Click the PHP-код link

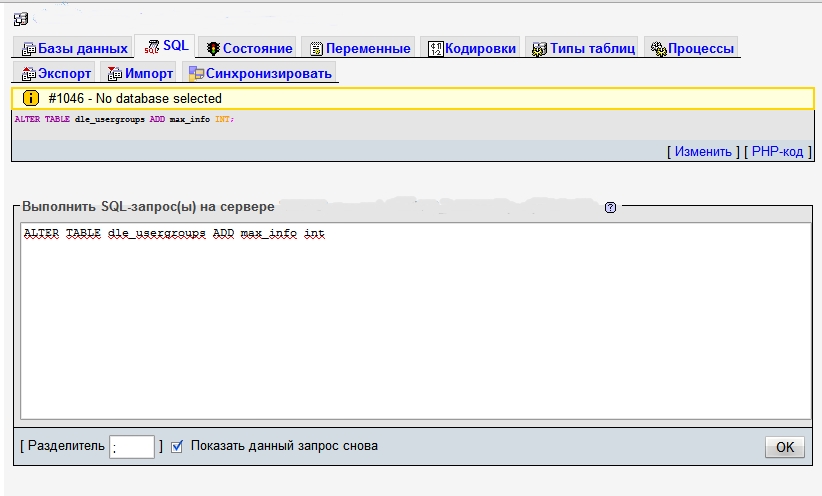coord(777,152)
